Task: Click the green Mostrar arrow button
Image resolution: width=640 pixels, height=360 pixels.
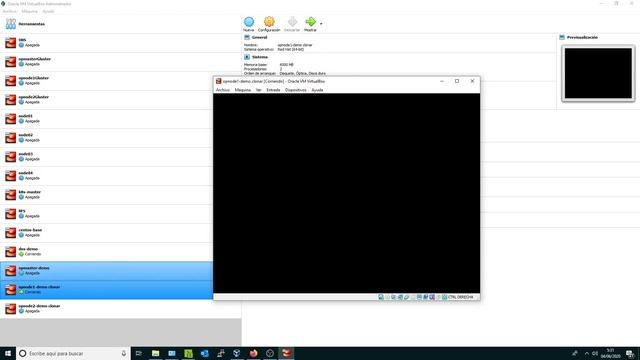Action: coord(310,24)
